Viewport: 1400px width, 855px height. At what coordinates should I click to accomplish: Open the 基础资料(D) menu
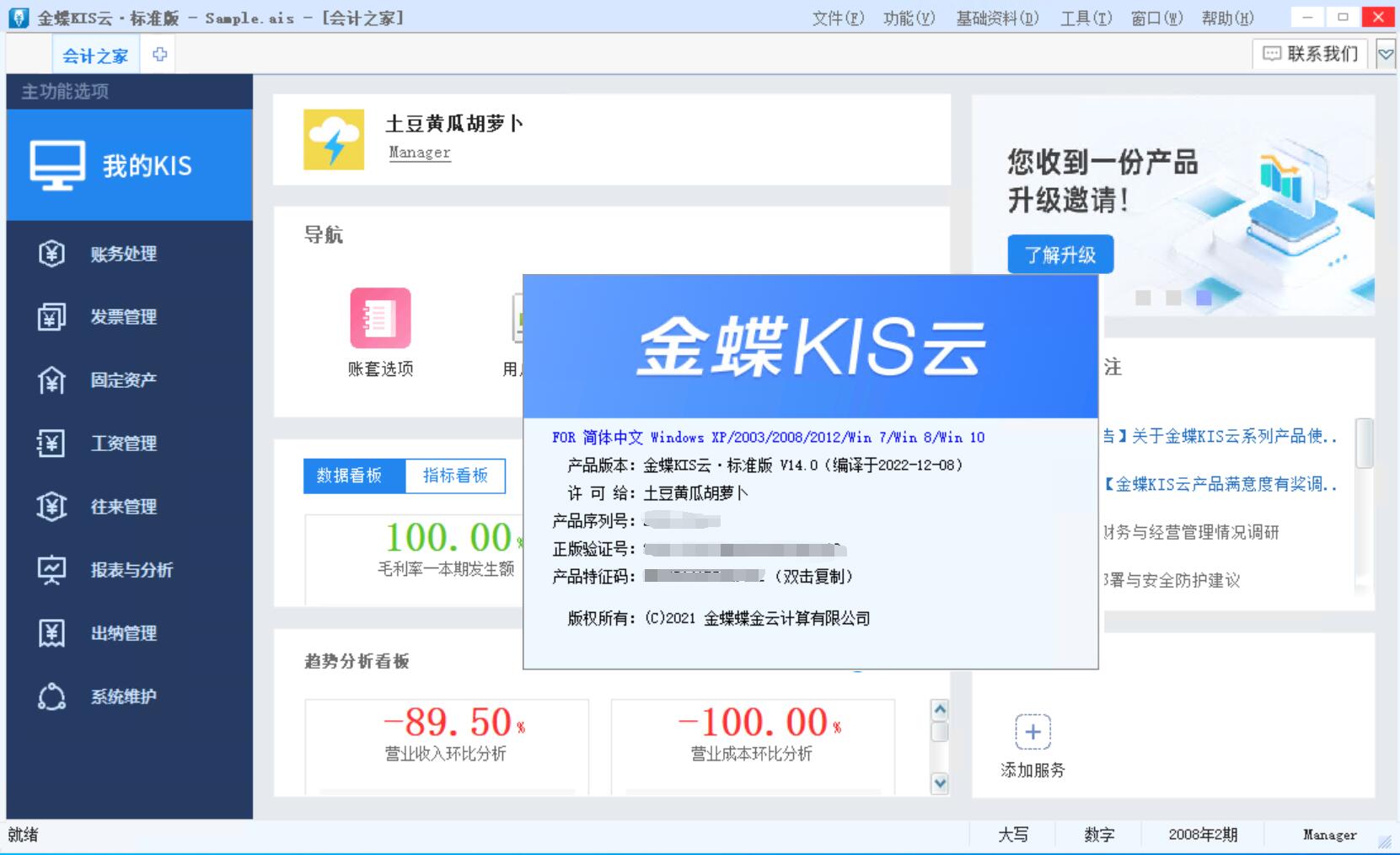point(997,18)
